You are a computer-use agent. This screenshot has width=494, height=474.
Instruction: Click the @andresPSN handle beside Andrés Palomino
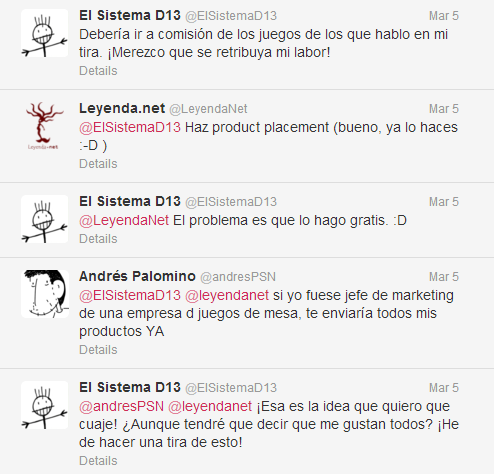(x=238, y=277)
